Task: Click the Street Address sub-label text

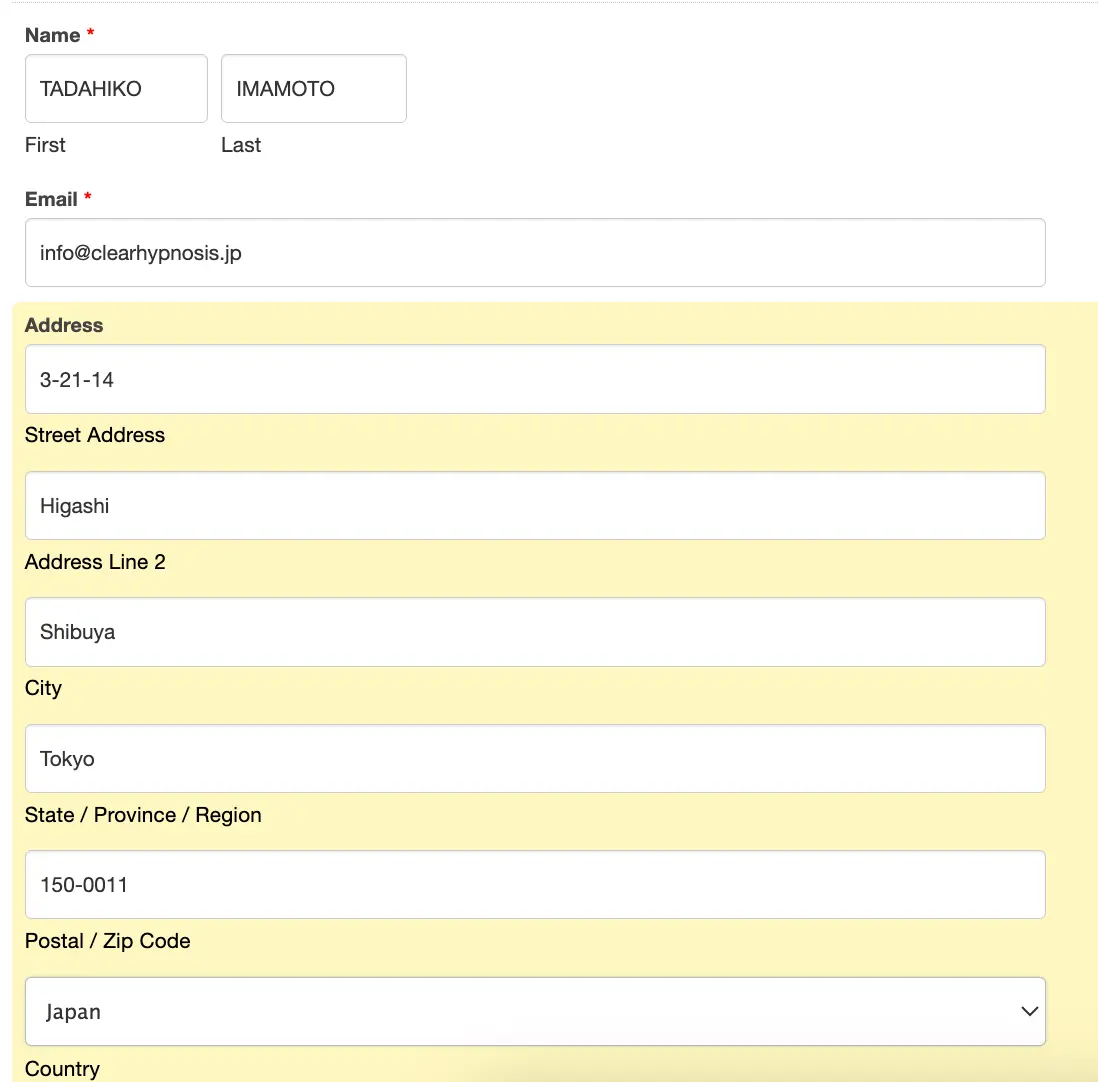Action: (95, 435)
